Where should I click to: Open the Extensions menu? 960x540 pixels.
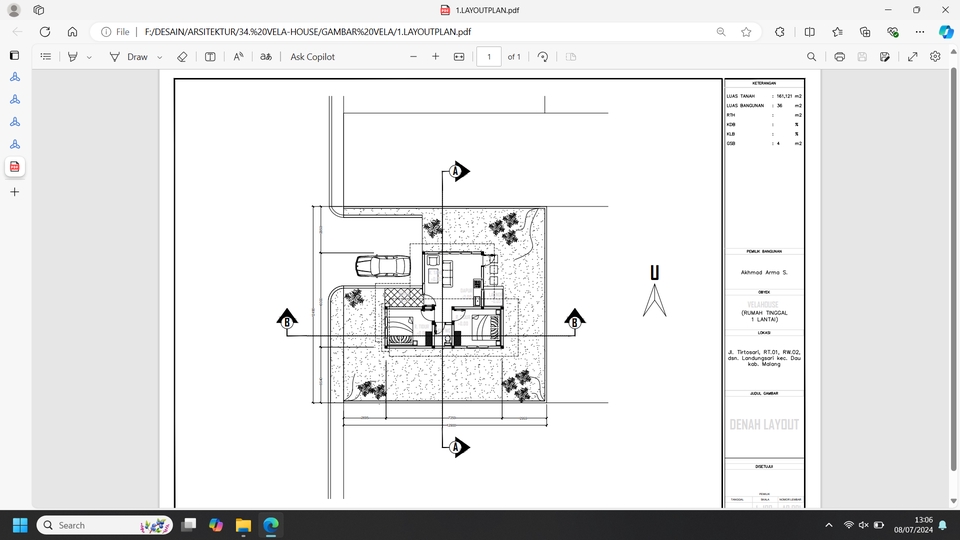pyautogui.click(x=779, y=32)
